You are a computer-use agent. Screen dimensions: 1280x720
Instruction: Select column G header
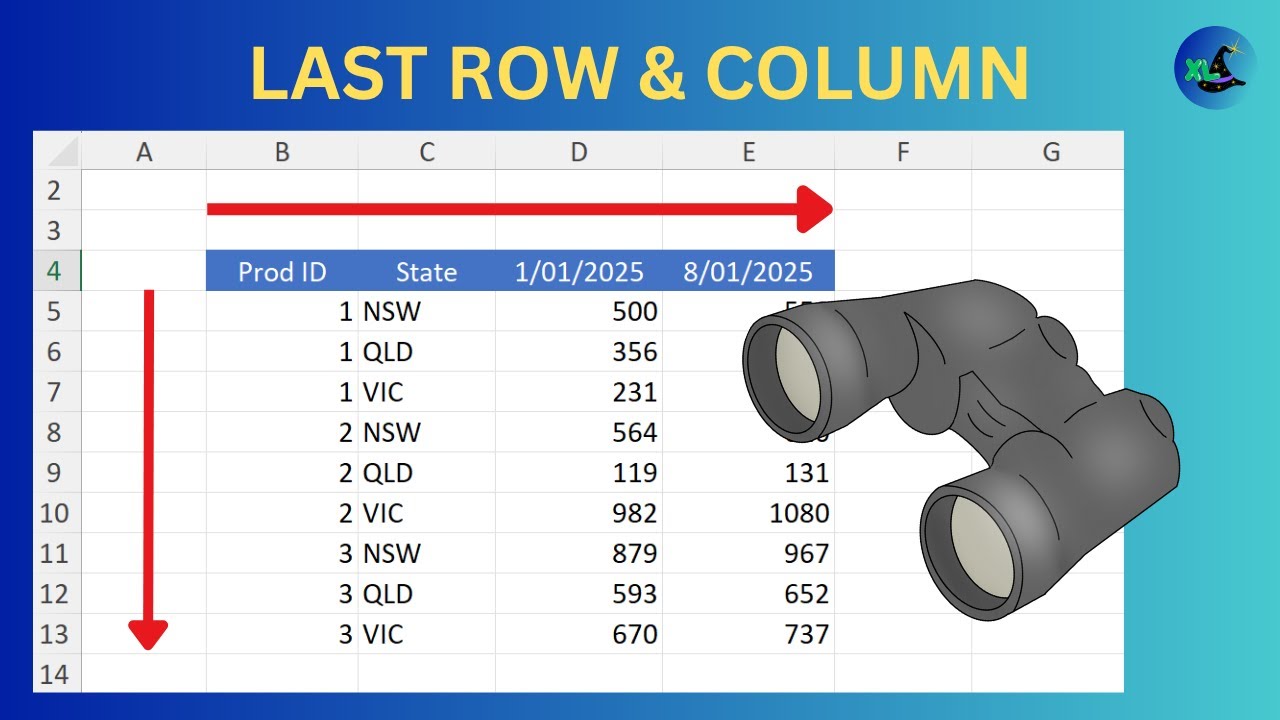point(1048,151)
